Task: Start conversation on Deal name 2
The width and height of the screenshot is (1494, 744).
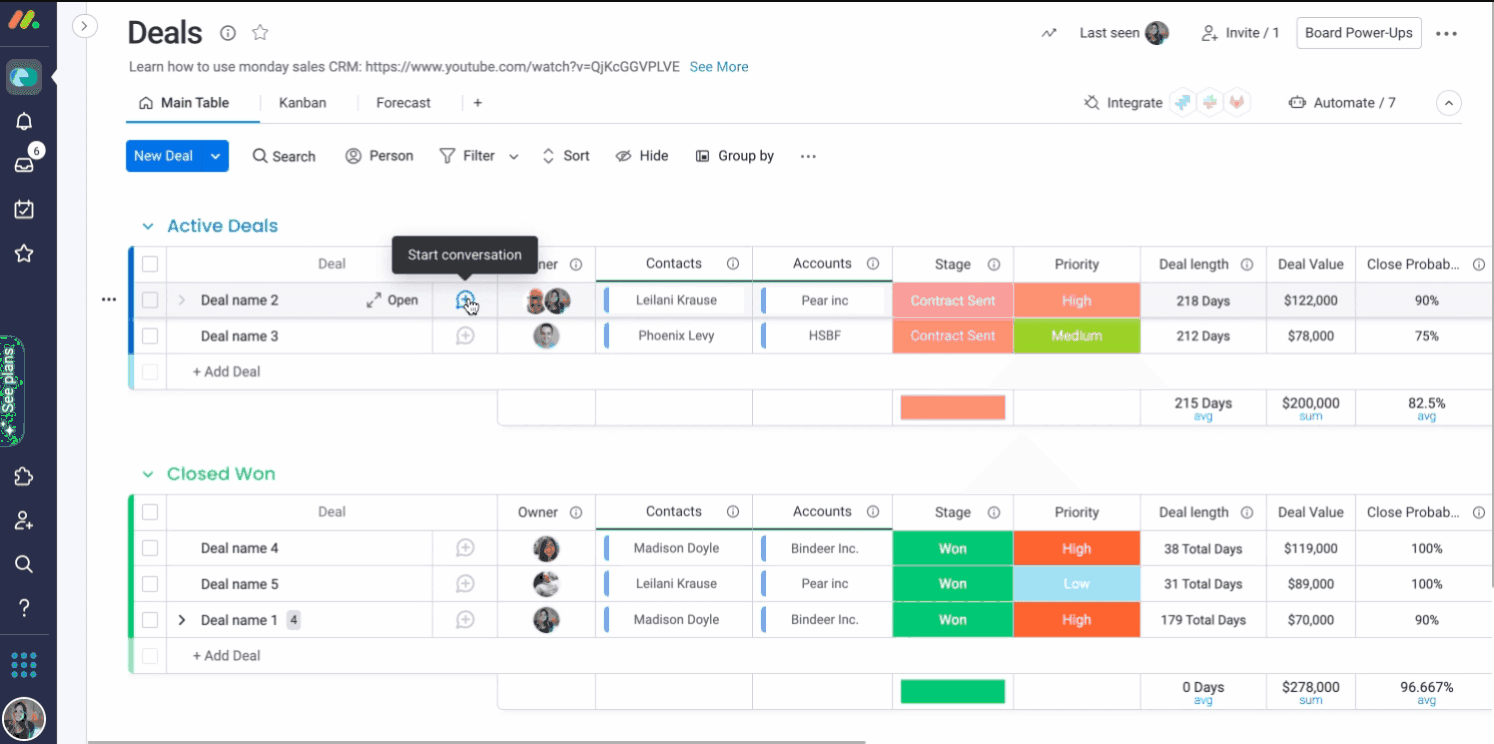Action: click(x=464, y=299)
